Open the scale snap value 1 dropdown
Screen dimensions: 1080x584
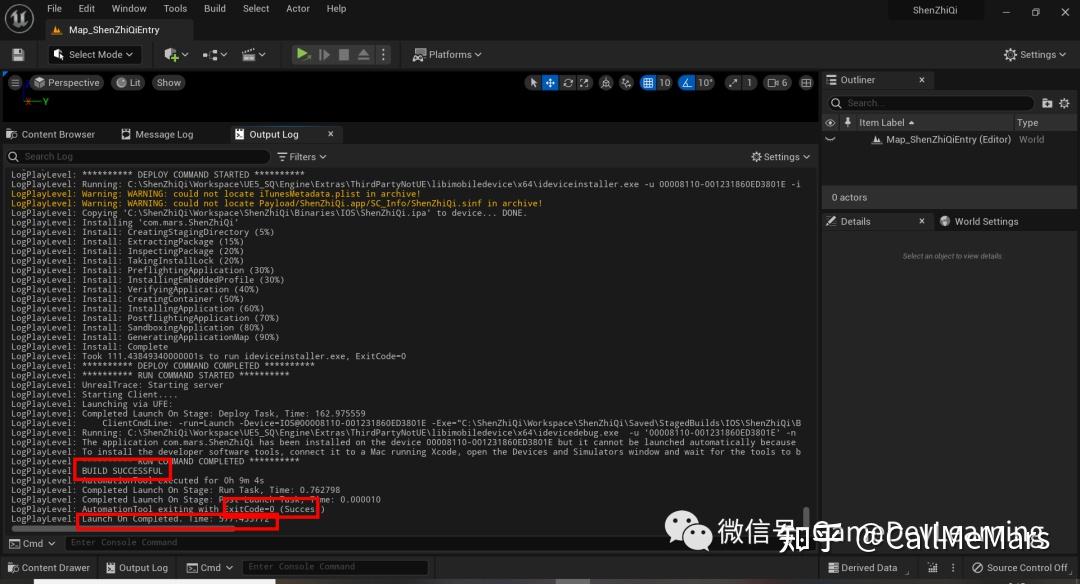(x=749, y=83)
